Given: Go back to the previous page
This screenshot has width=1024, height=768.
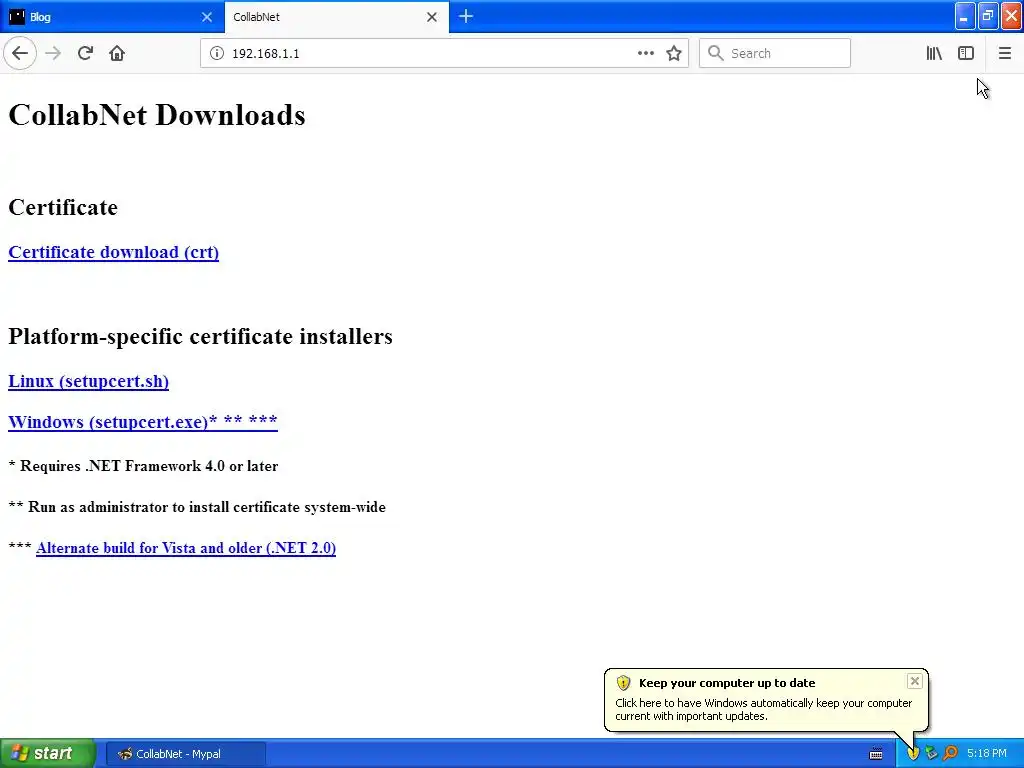Looking at the screenshot, I should point(20,54).
